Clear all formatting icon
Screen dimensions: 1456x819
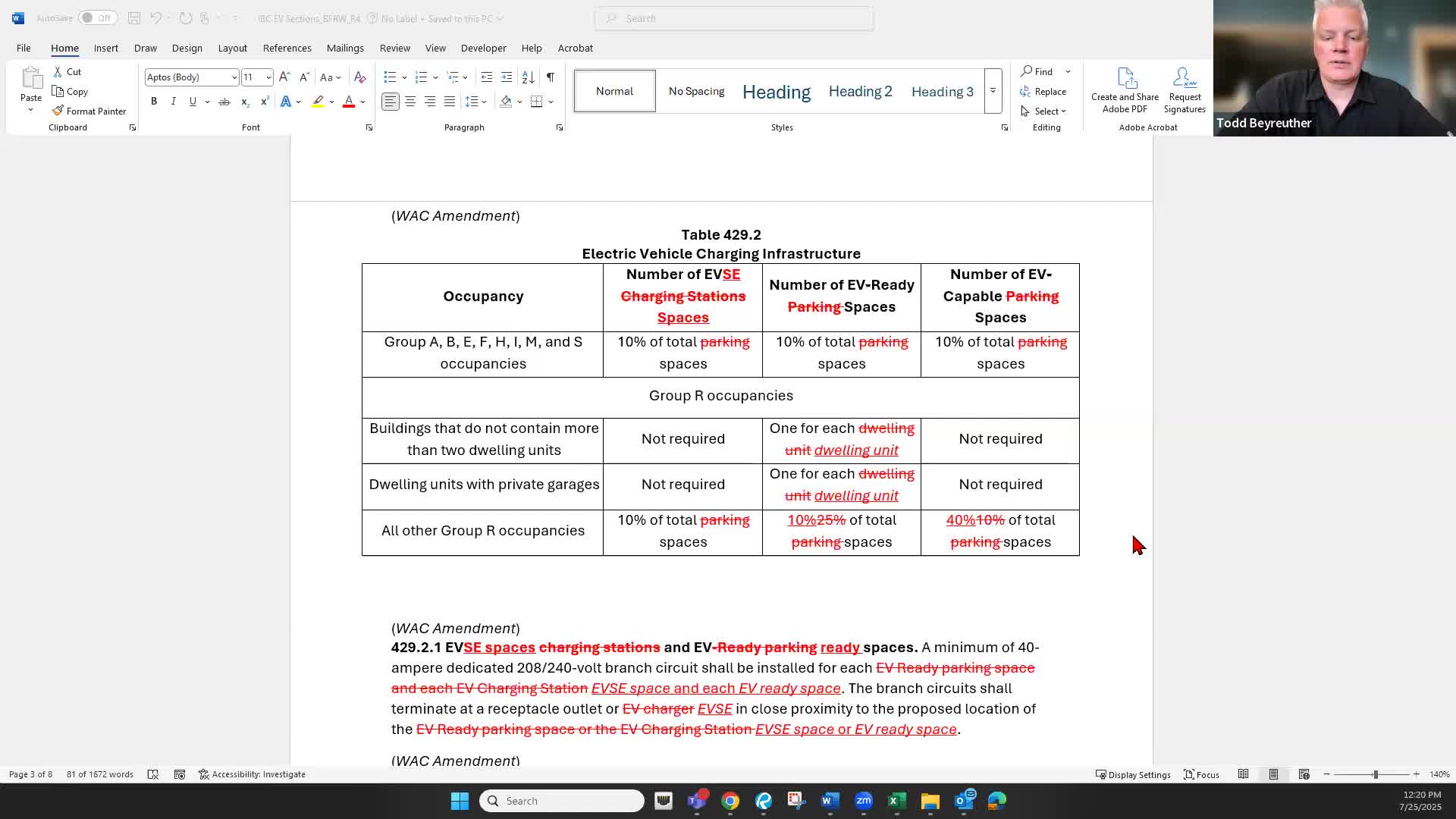click(x=360, y=77)
